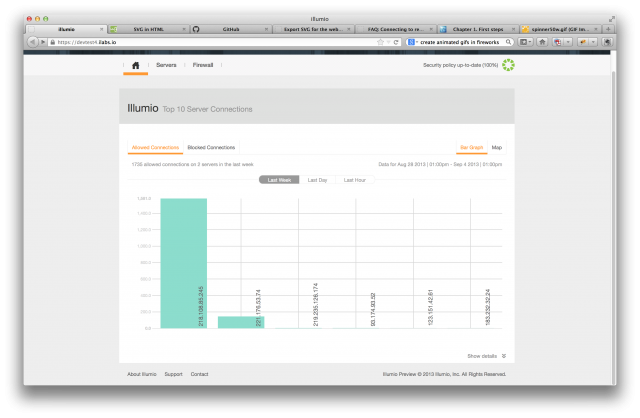Image resolution: width=640 pixels, height=418 pixels.
Task: Click the Firefox home toolbar button
Action: [x=542, y=42]
